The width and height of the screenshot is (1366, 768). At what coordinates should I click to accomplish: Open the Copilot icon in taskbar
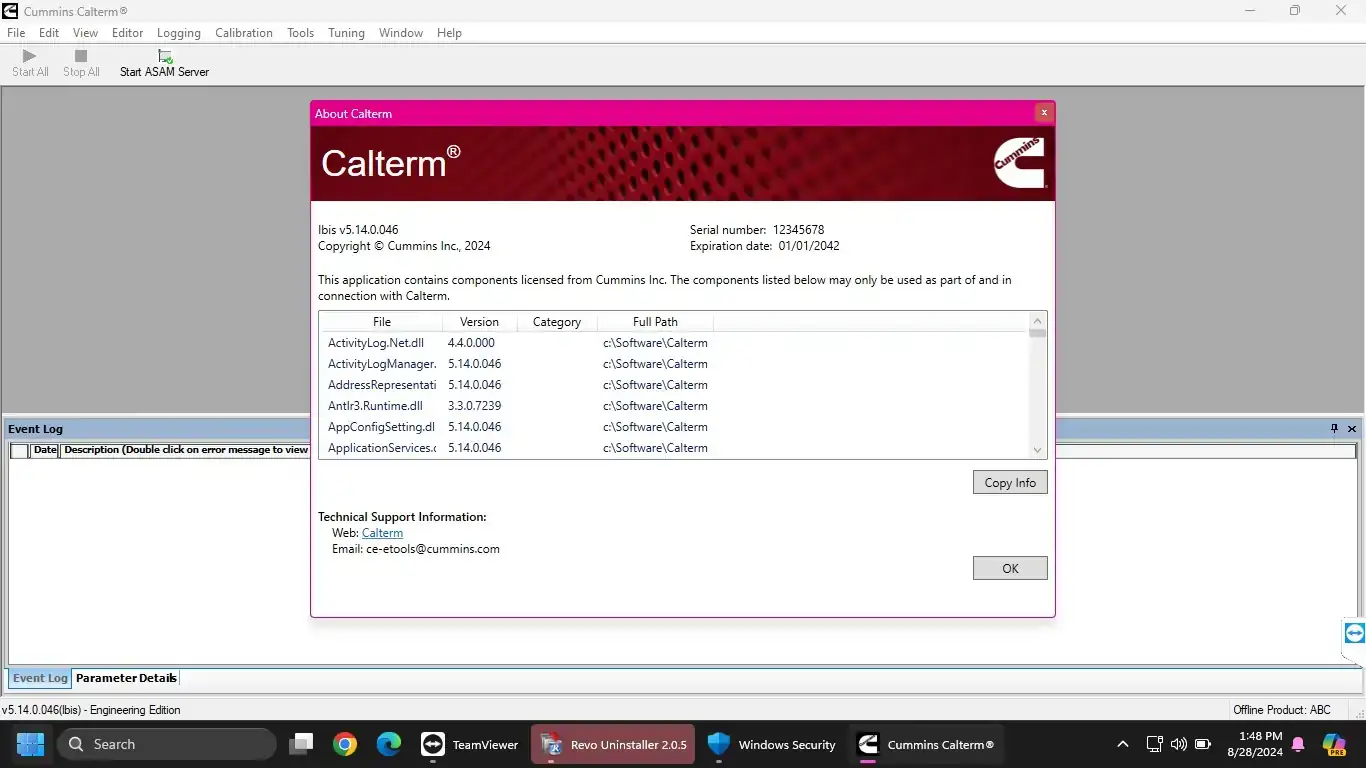(1334, 744)
